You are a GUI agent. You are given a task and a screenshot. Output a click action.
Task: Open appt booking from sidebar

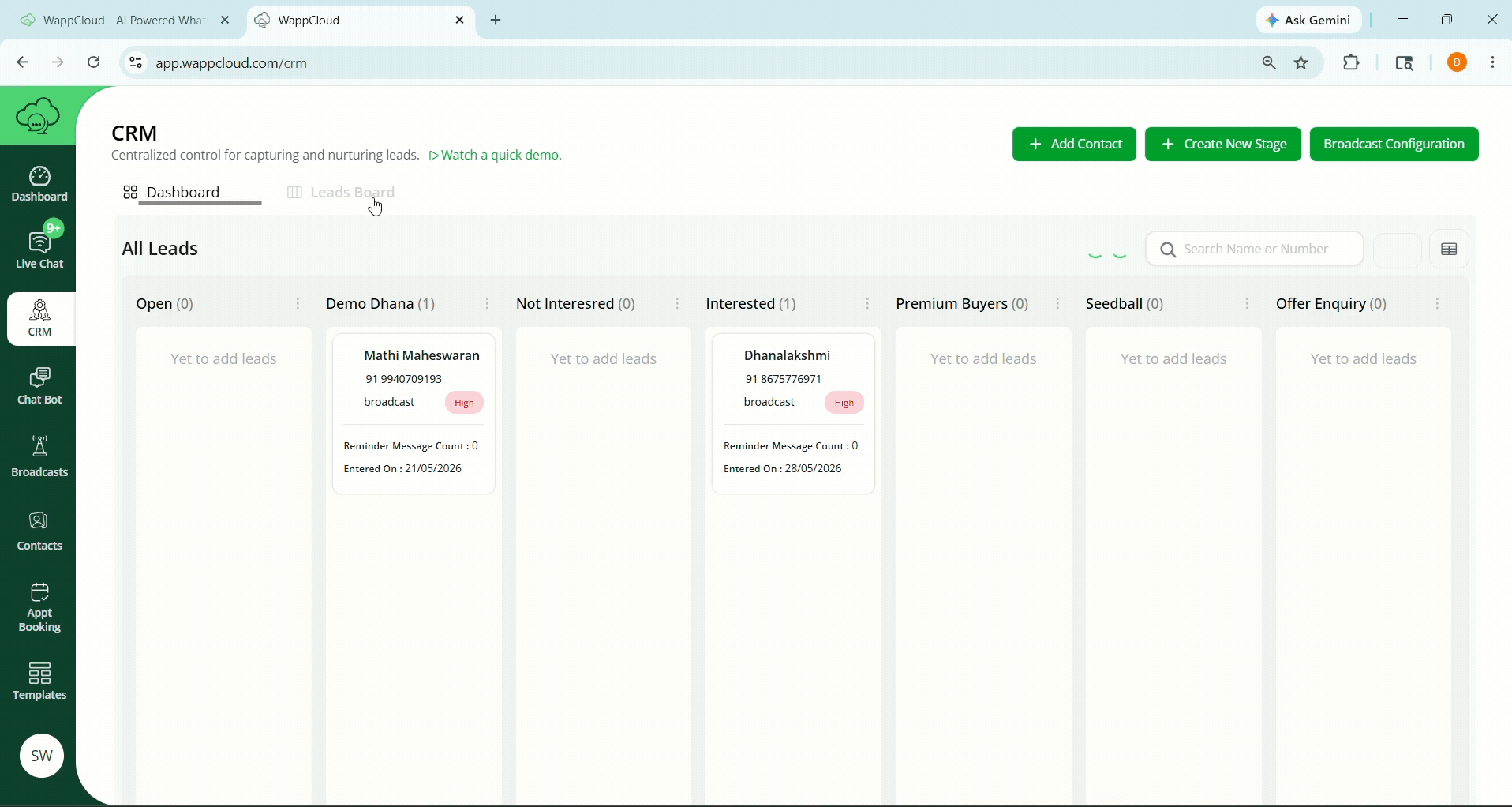point(40,609)
